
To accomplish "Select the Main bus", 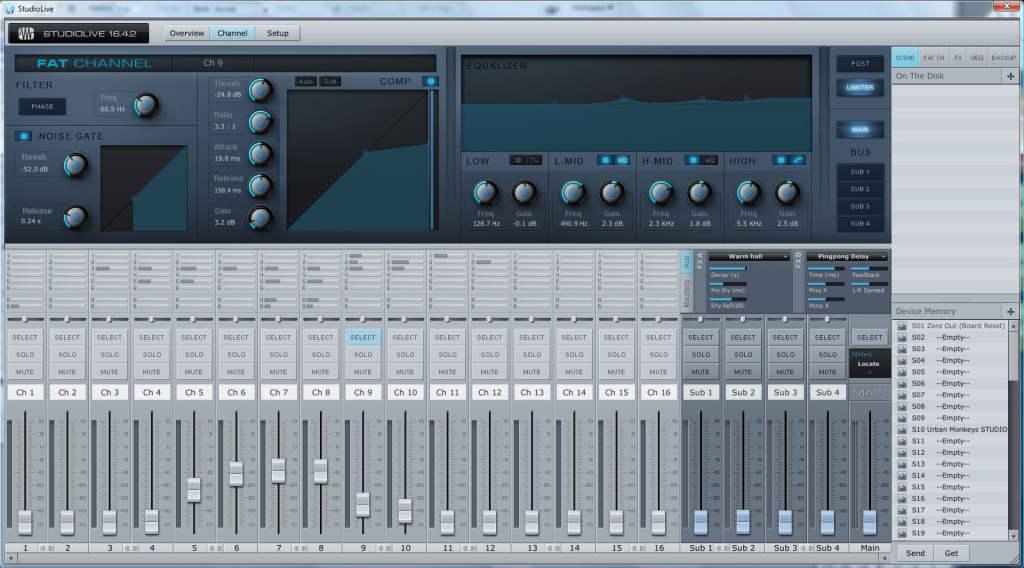I will pyautogui.click(x=869, y=338).
